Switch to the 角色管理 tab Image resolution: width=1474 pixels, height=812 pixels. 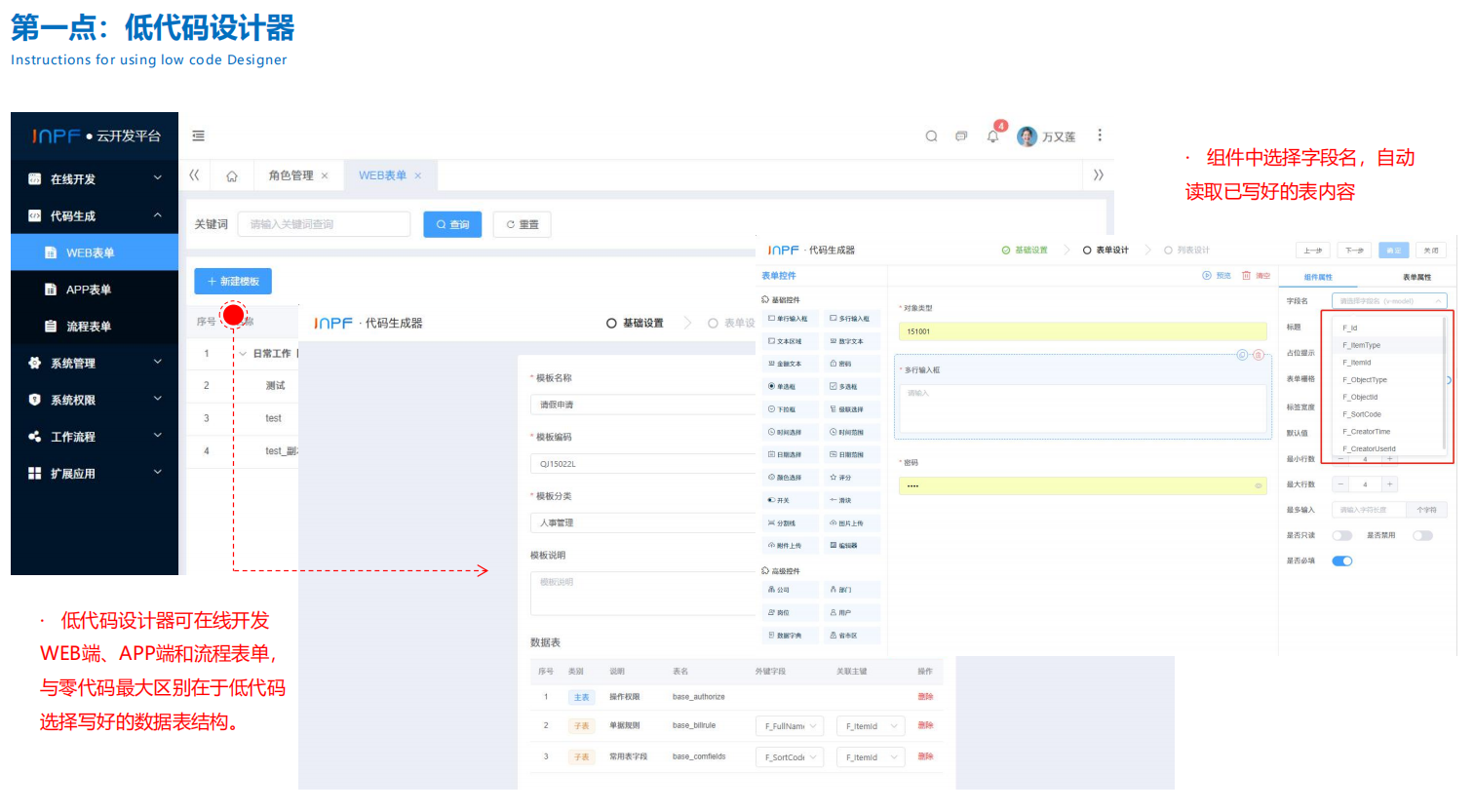[x=291, y=175]
